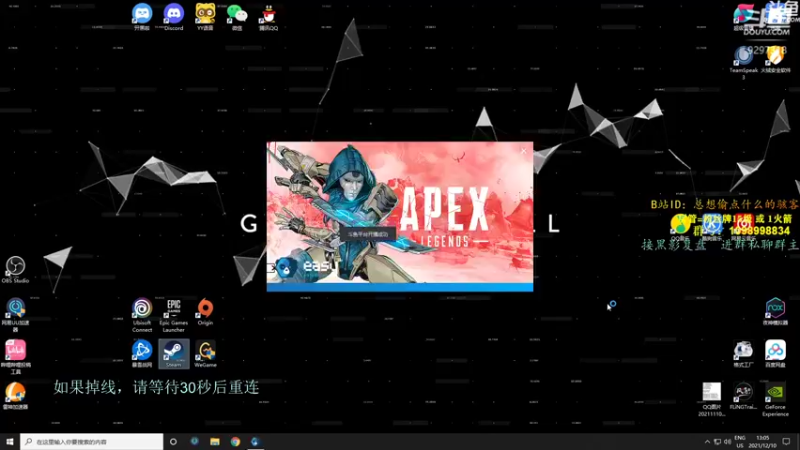Open the YY voice desktop shortcut
Screen dimensions: 800x450
pyautogui.click(x=205, y=17)
